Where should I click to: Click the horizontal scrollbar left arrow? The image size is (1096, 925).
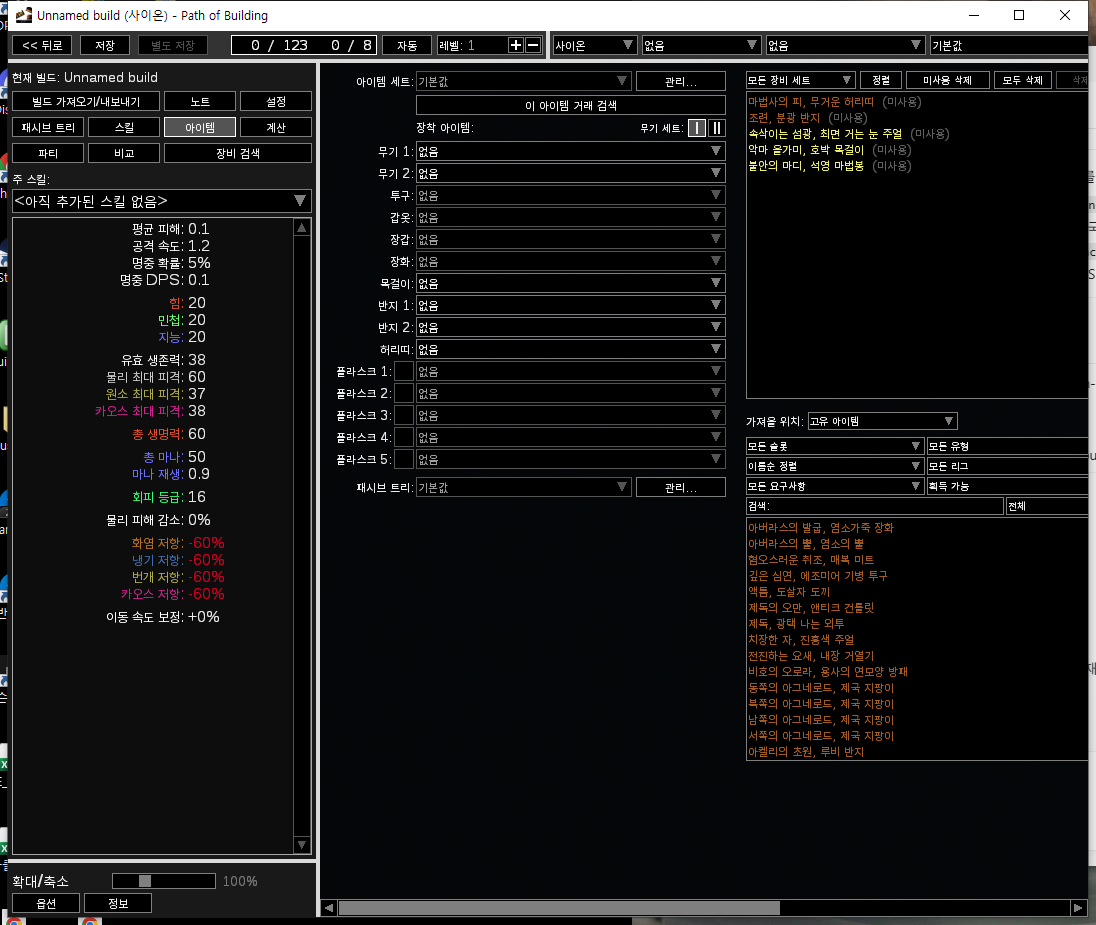(x=329, y=908)
